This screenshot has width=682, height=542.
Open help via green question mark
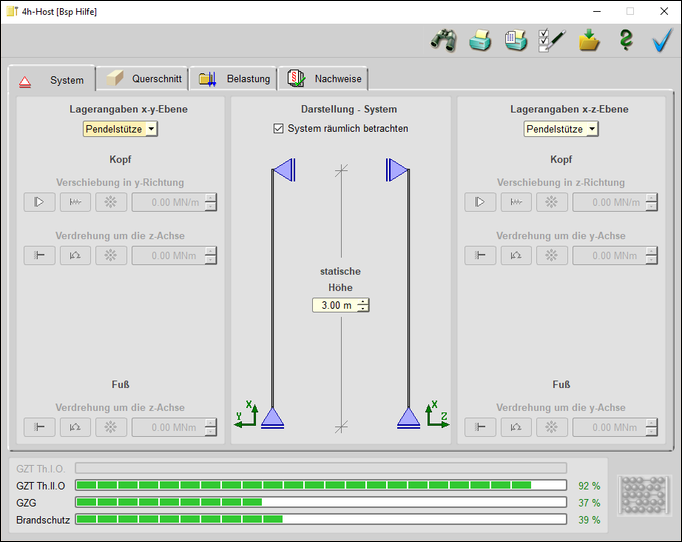(x=626, y=40)
